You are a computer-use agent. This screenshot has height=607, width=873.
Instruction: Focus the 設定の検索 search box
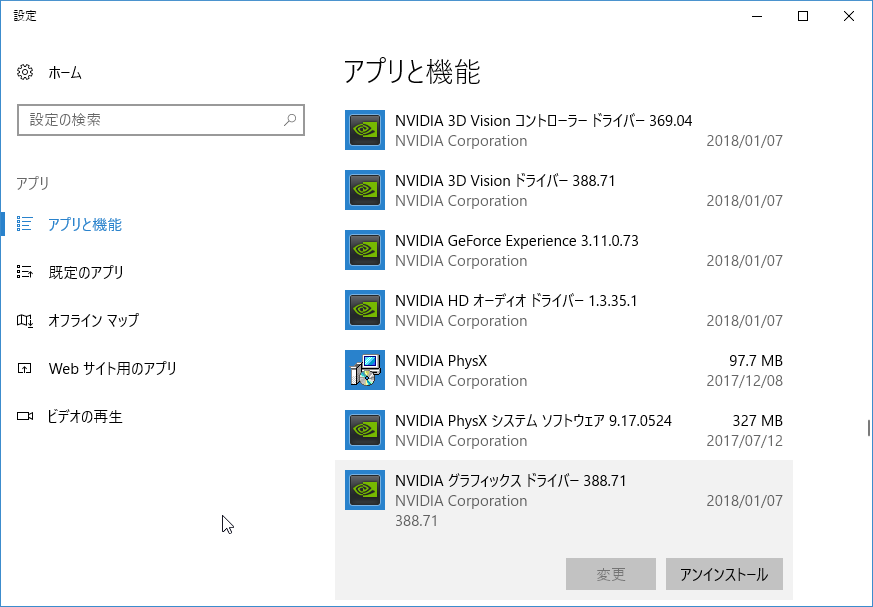tap(161, 120)
